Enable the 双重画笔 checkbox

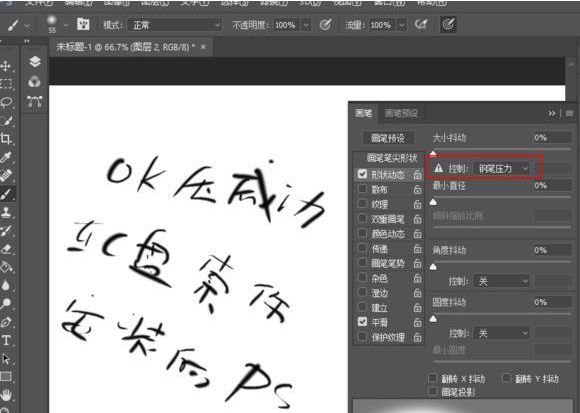(x=362, y=219)
